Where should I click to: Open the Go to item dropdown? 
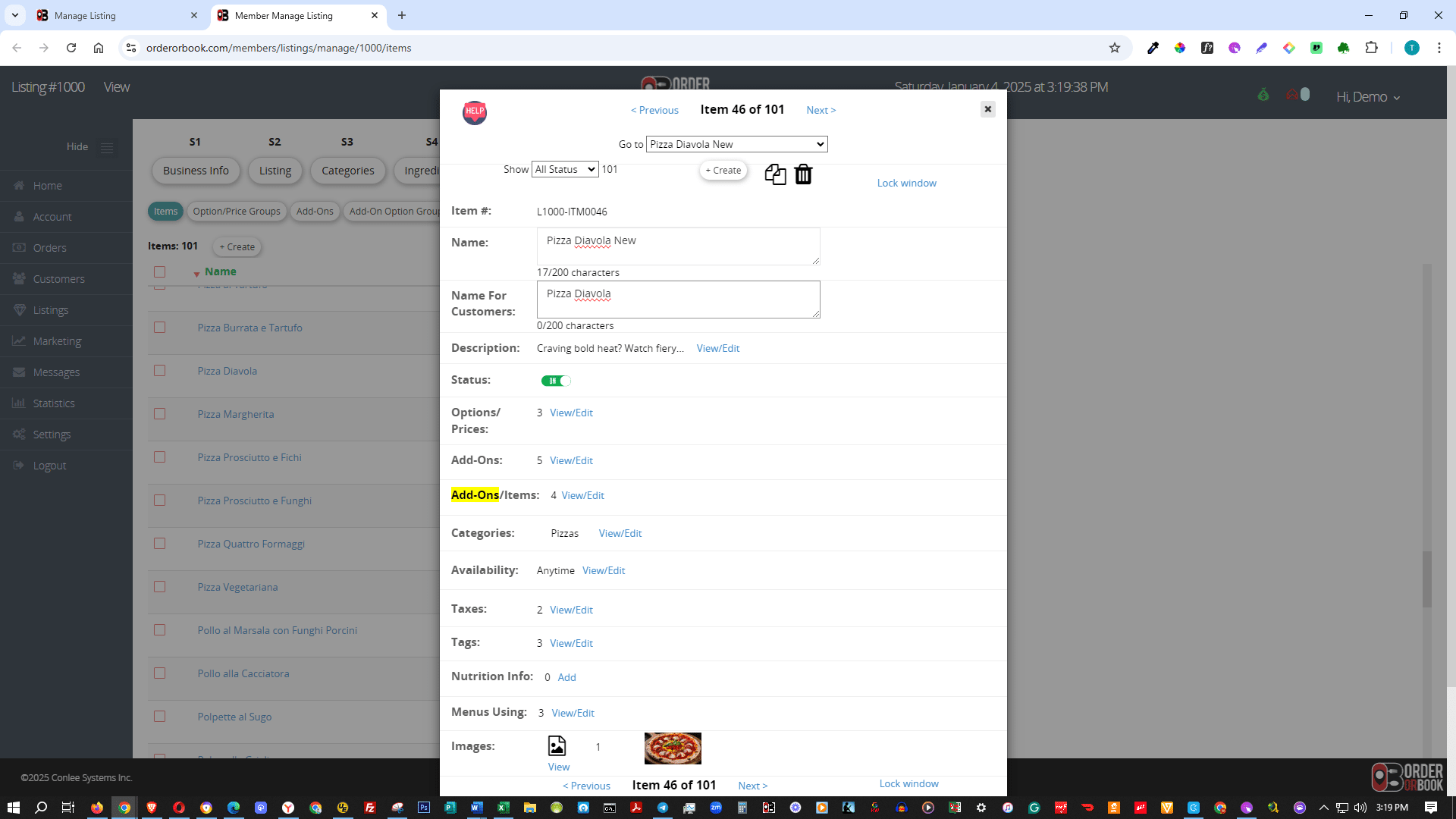tap(735, 144)
